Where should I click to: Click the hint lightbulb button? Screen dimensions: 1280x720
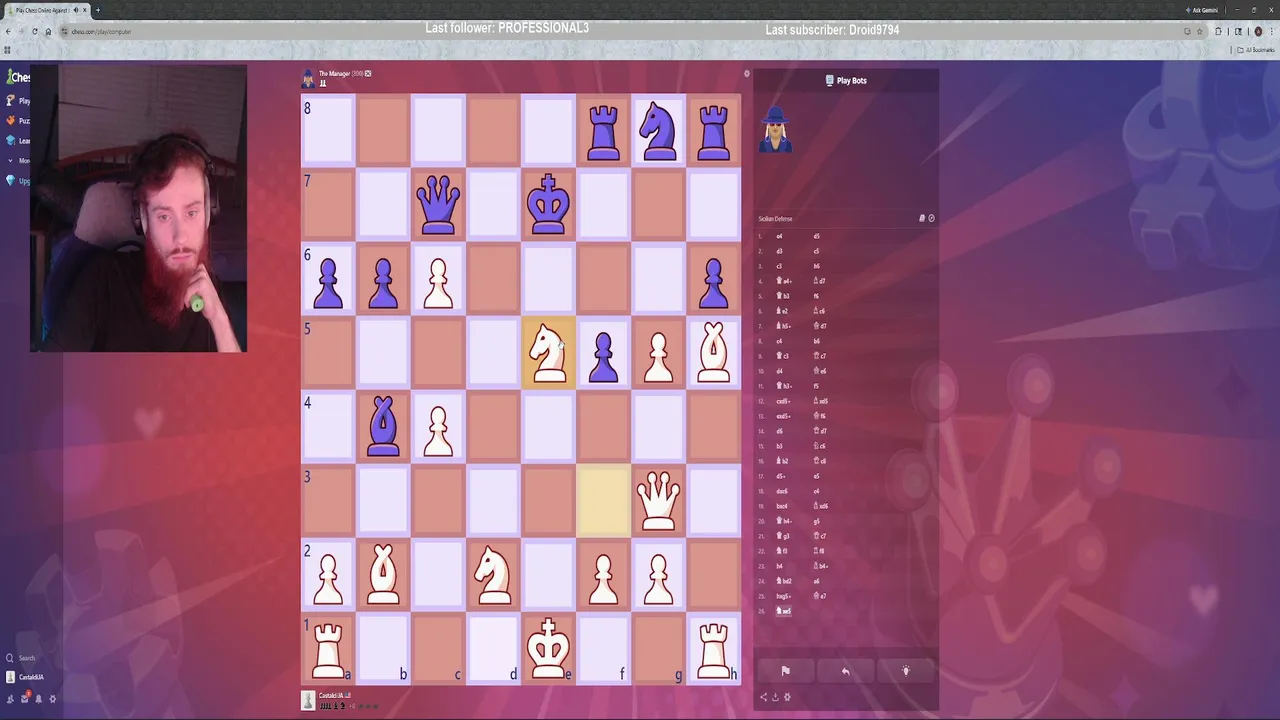(906, 671)
